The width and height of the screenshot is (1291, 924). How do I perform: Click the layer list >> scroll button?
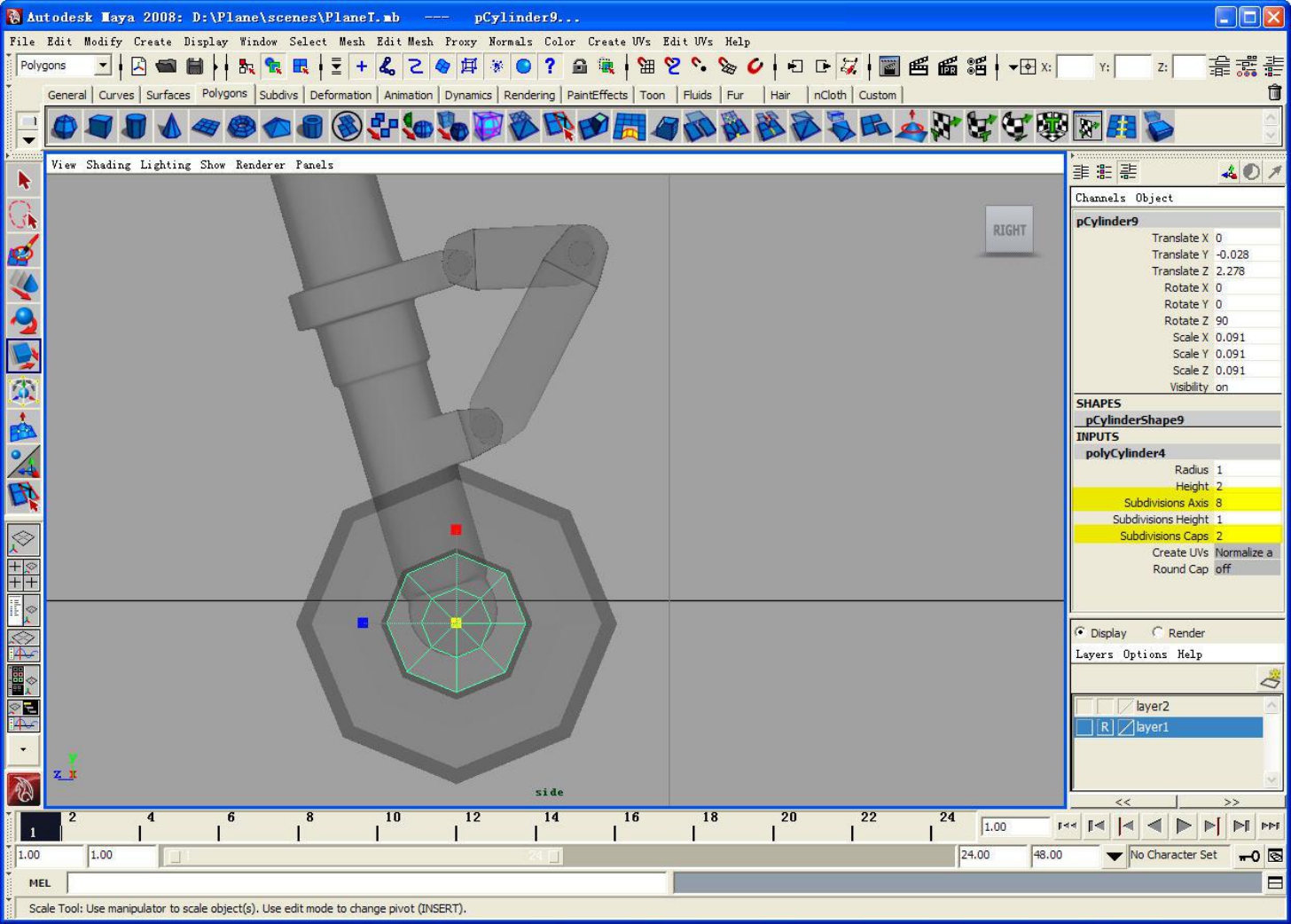coord(1231,802)
